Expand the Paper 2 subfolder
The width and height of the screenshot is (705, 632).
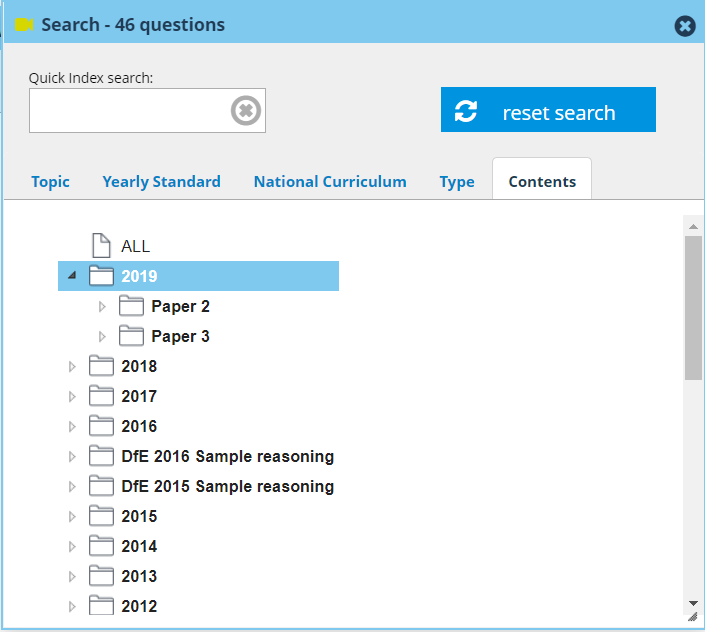tap(101, 306)
